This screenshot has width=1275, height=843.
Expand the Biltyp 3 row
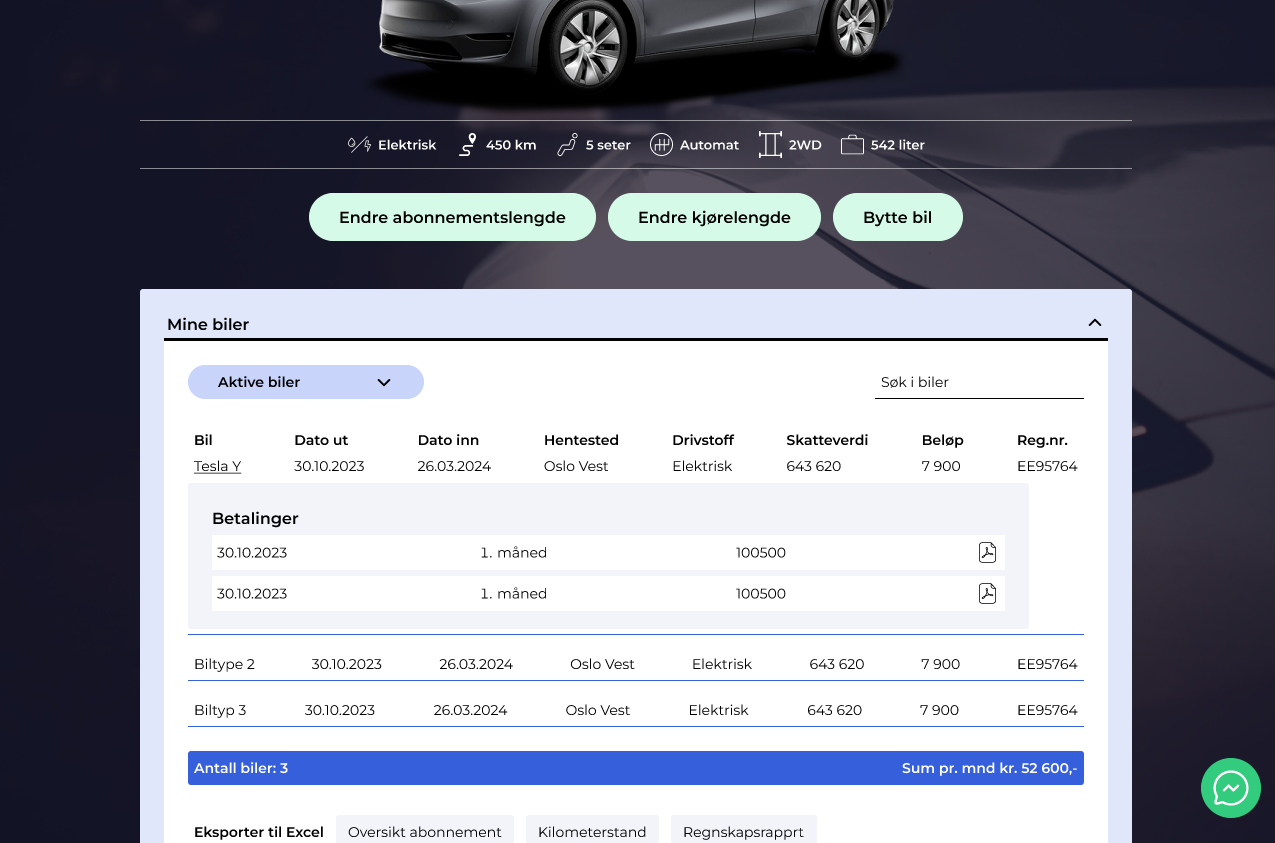(x=636, y=710)
